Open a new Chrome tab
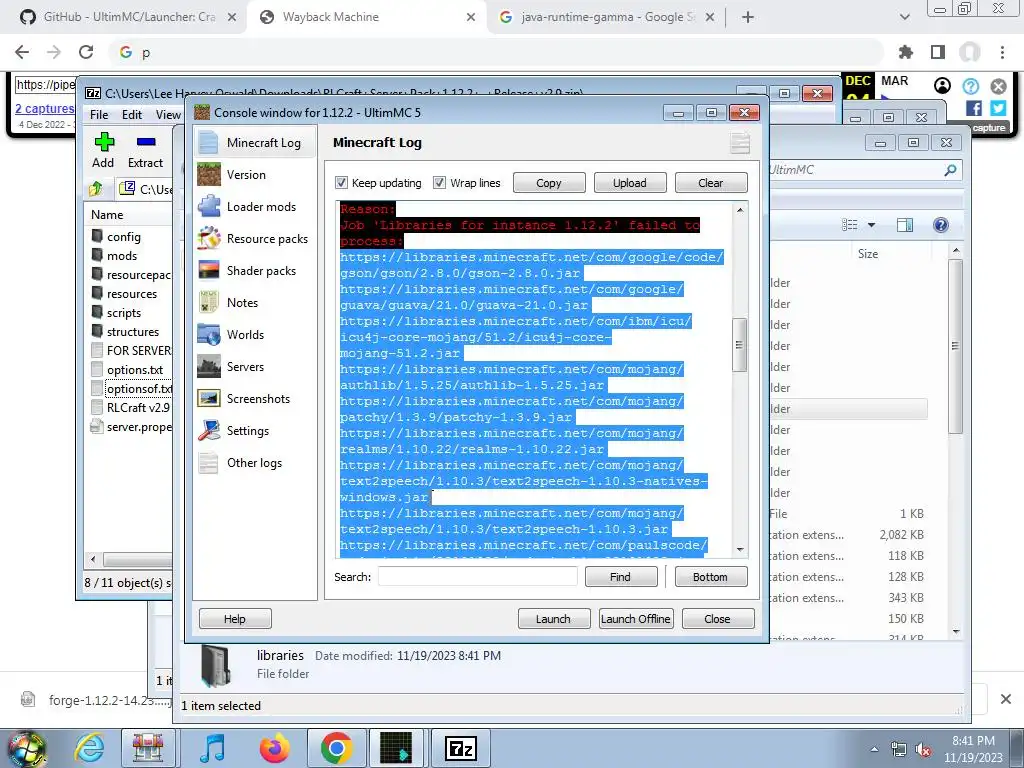Viewport: 1024px width, 768px height. click(748, 17)
